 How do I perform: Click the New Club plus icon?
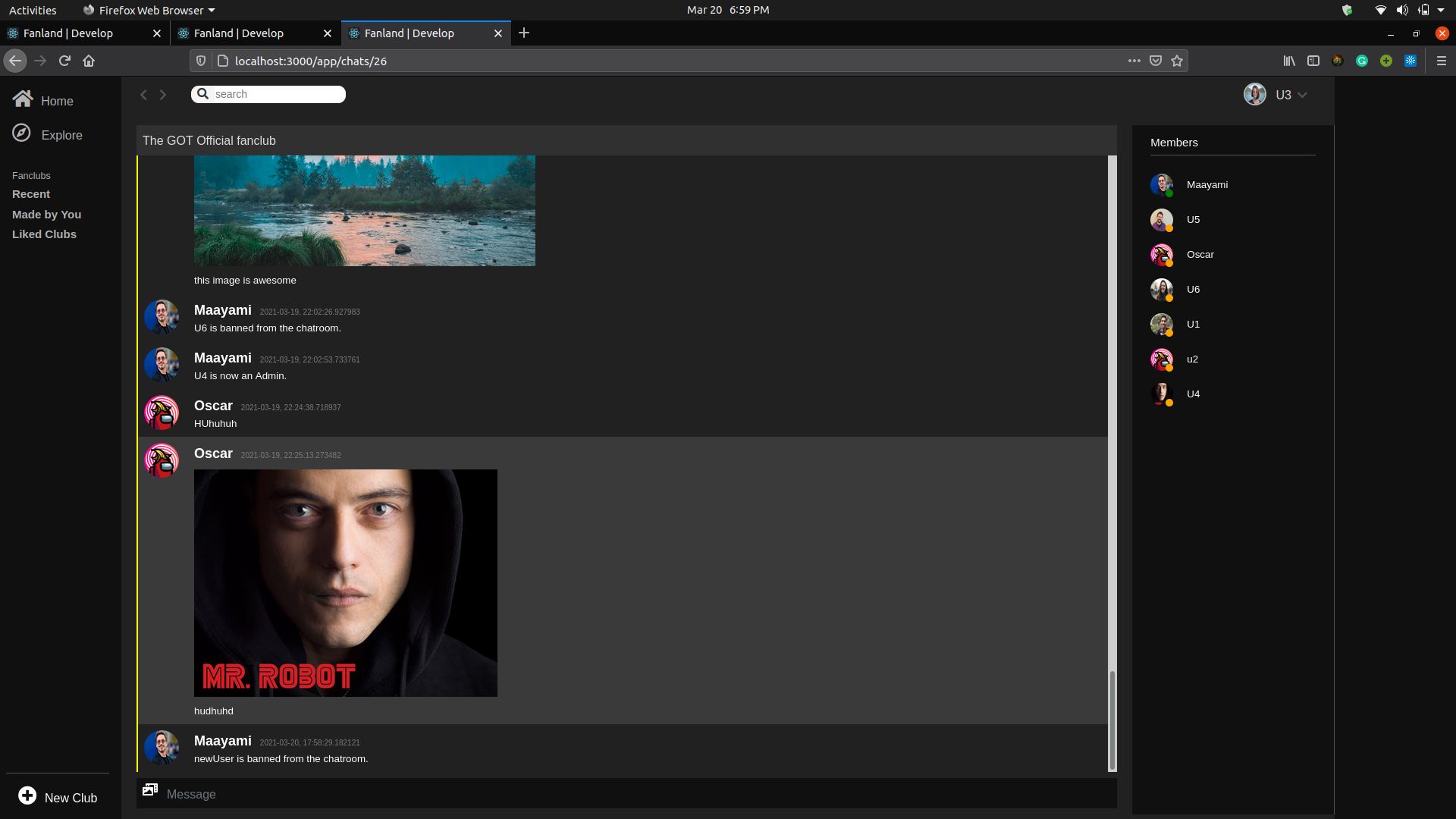tap(27, 795)
